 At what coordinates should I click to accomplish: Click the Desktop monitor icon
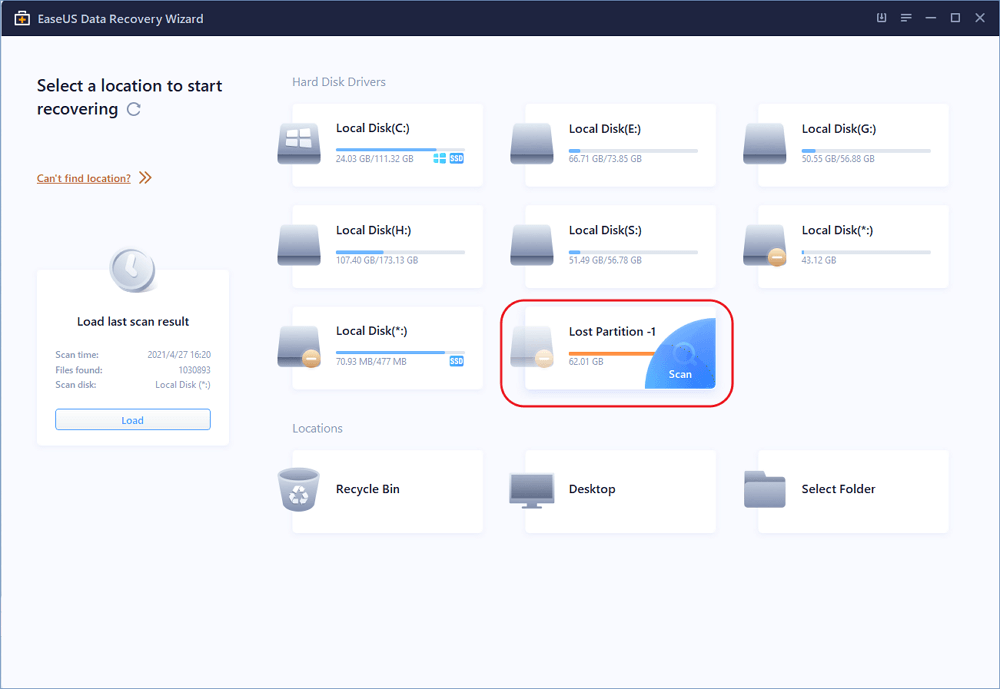pyautogui.click(x=532, y=490)
